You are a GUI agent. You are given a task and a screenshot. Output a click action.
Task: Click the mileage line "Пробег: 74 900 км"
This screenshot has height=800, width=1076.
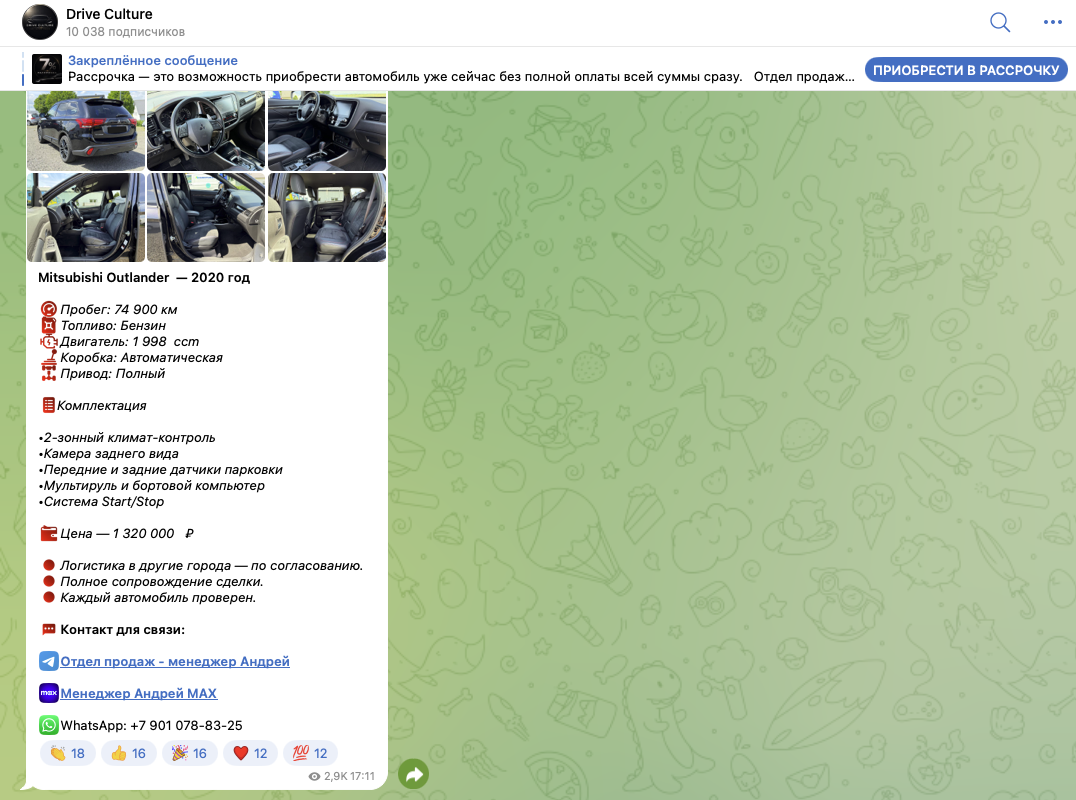pos(119,309)
